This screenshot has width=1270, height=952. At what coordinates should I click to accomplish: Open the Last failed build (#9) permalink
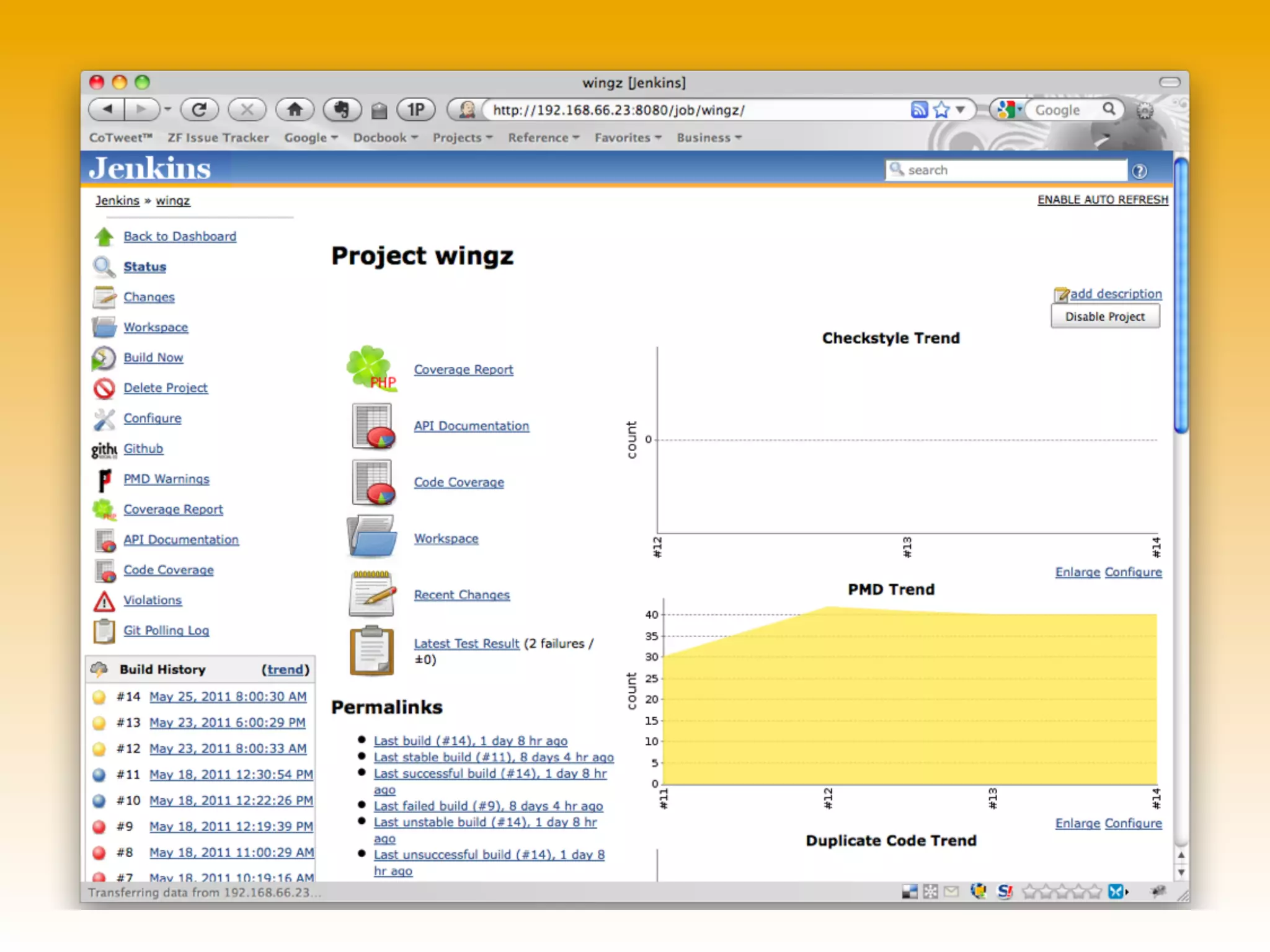pyautogui.click(x=488, y=806)
